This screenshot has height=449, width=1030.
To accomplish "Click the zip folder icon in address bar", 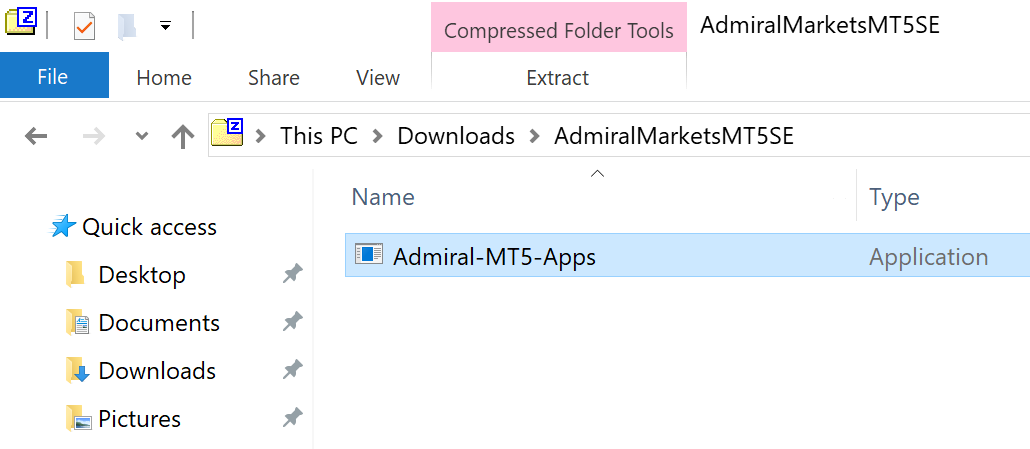I will [x=227, y=133].
